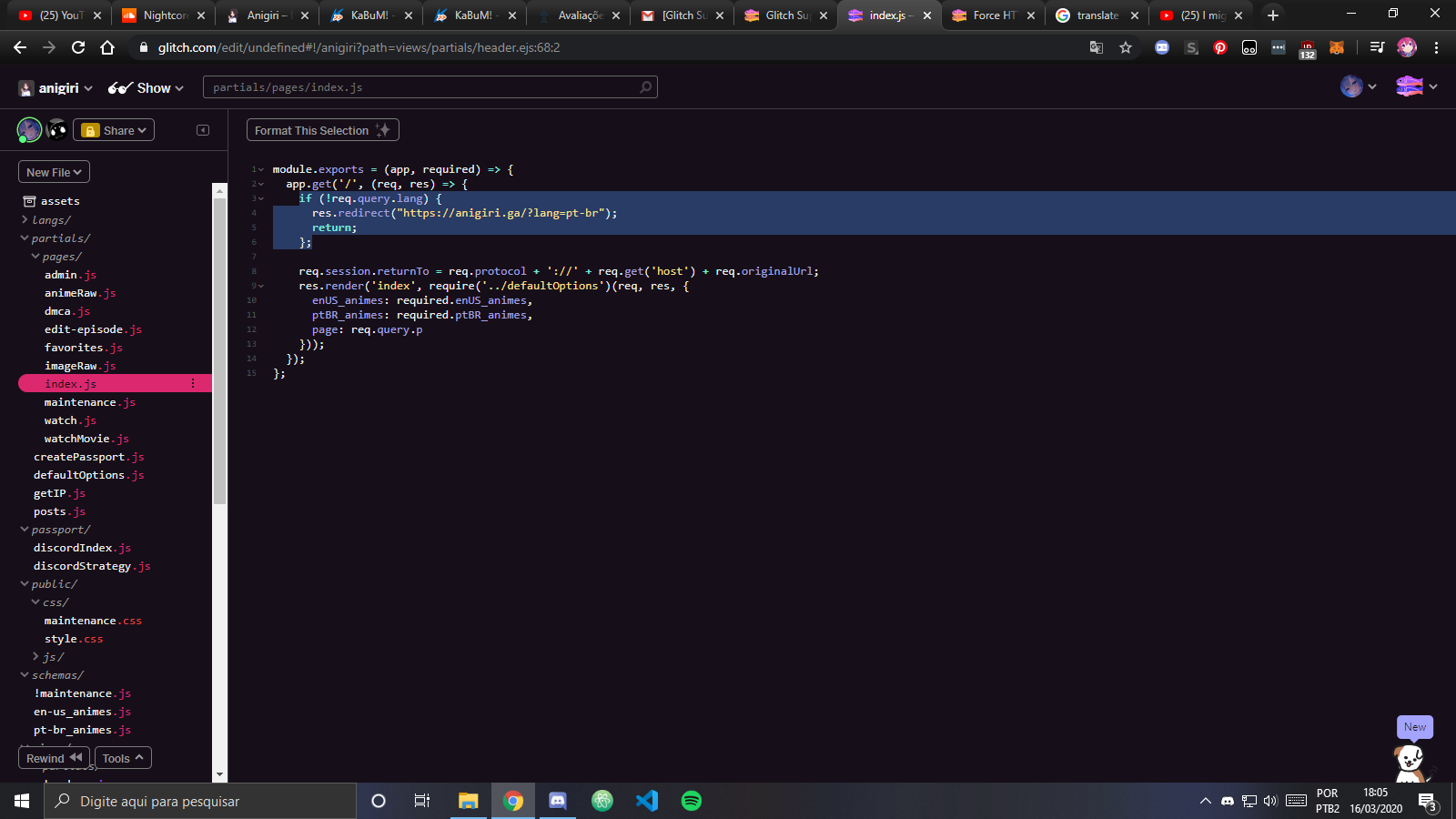Click the Windows taskbar search box

click(x=200, y=801)
